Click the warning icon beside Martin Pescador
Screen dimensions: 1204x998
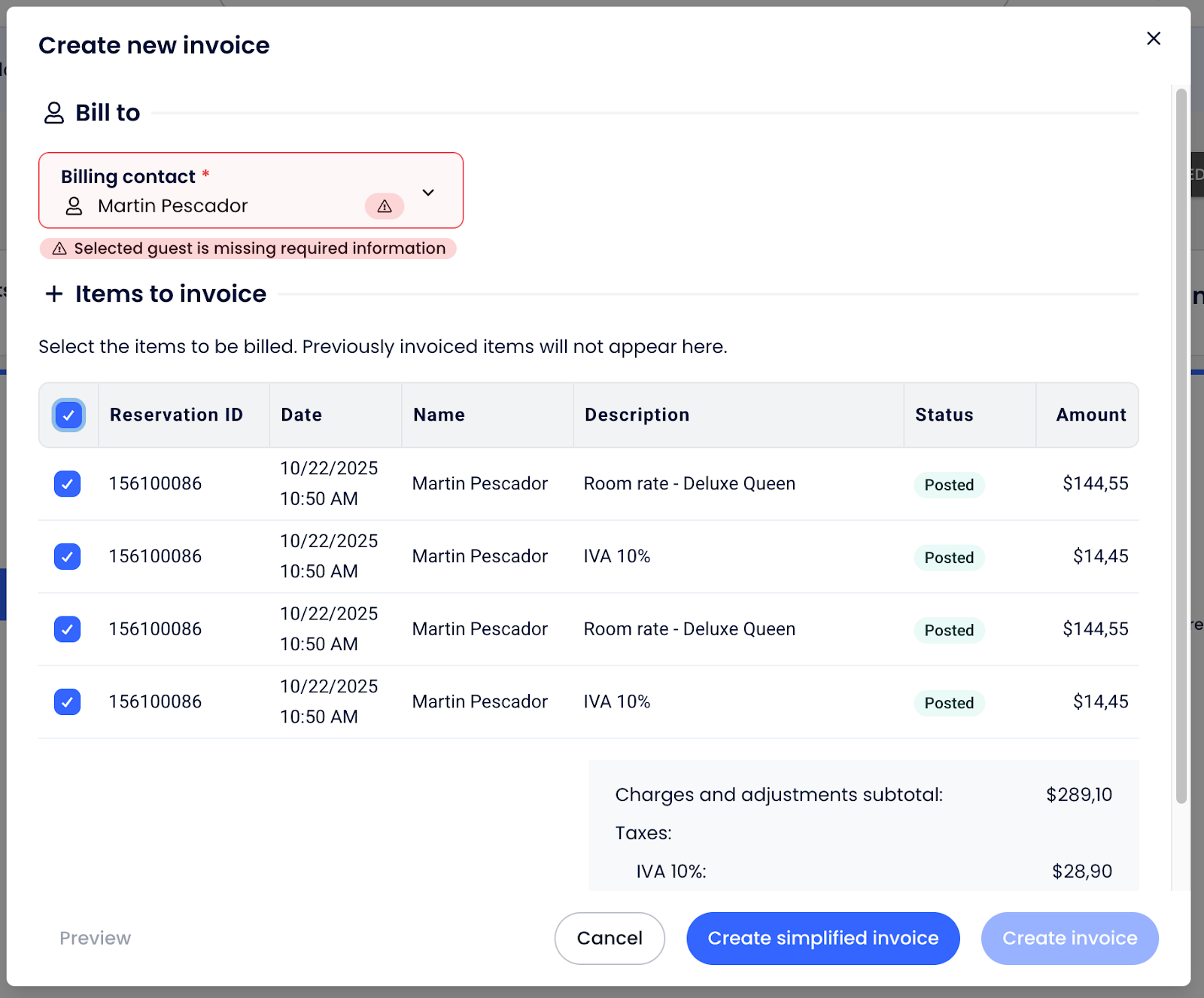385,206
